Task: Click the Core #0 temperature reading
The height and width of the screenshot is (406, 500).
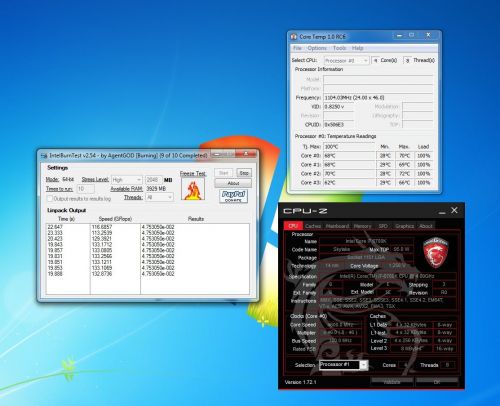Action: [349, 156]
